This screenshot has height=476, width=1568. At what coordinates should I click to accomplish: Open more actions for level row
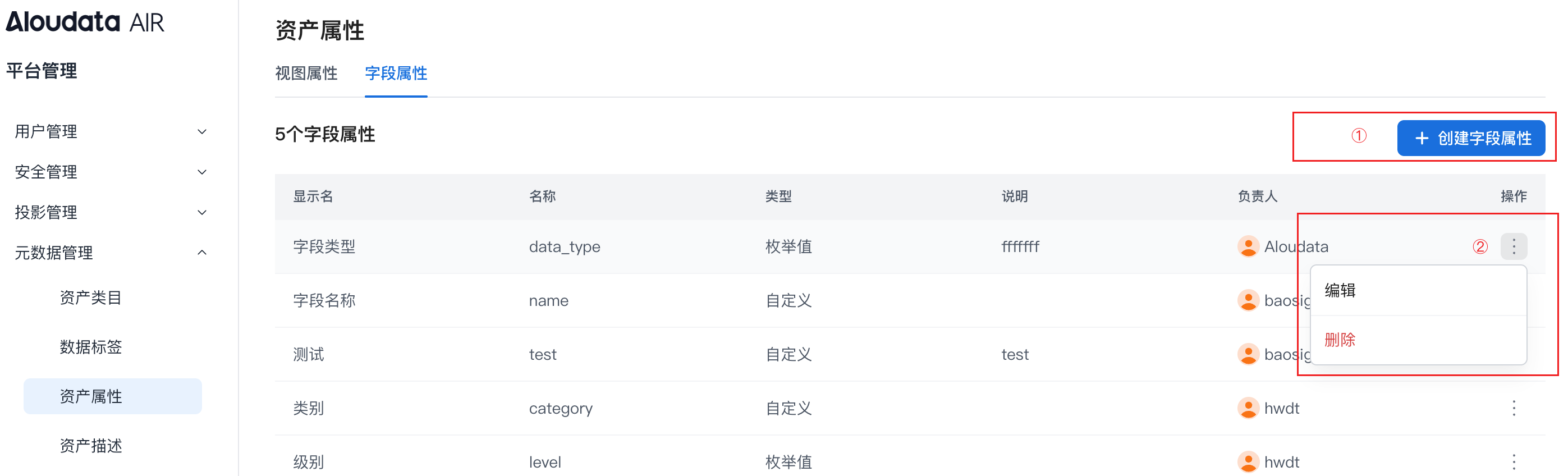coord(1513,461)
